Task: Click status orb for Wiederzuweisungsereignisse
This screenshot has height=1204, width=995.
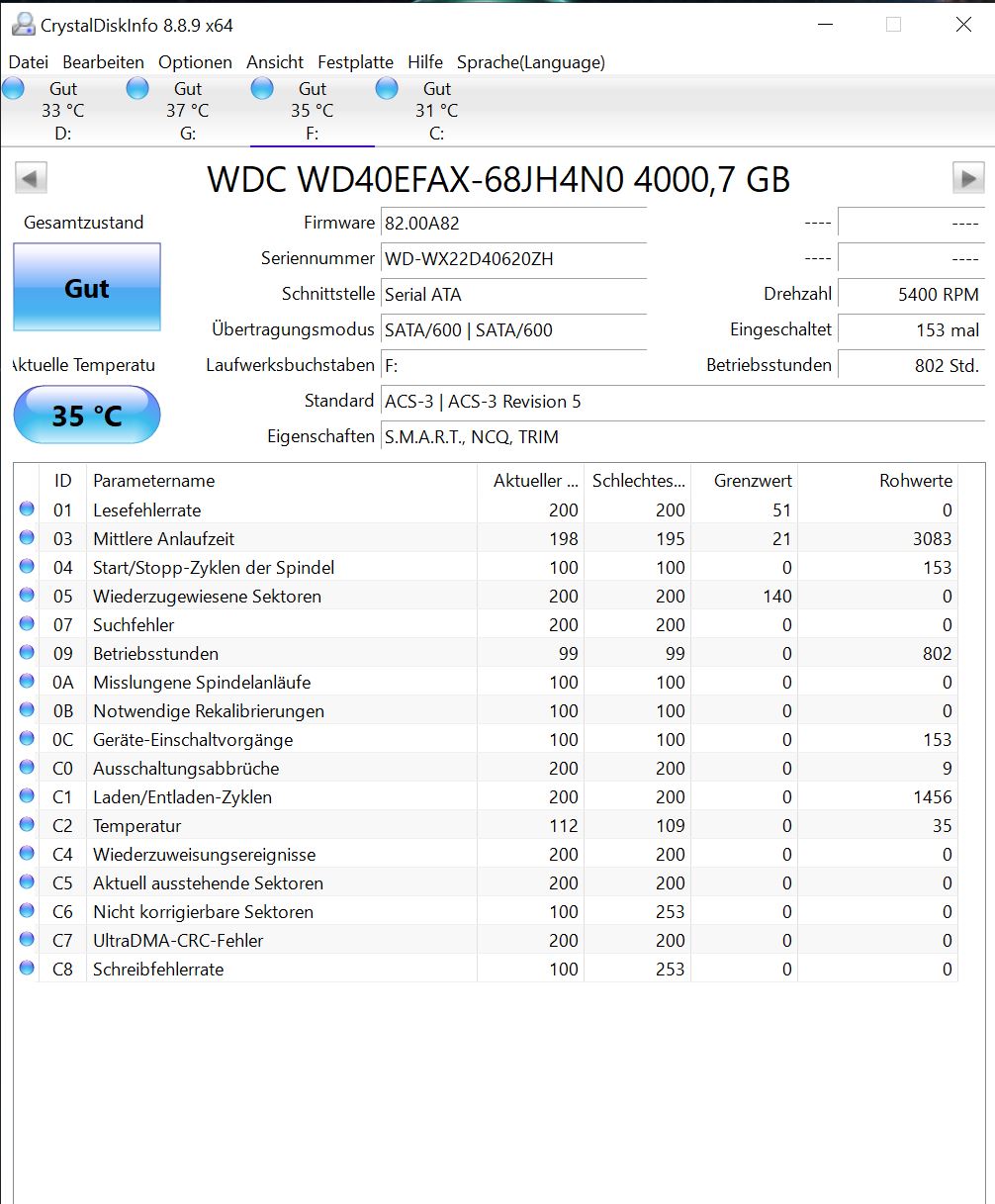Action: 27,854
